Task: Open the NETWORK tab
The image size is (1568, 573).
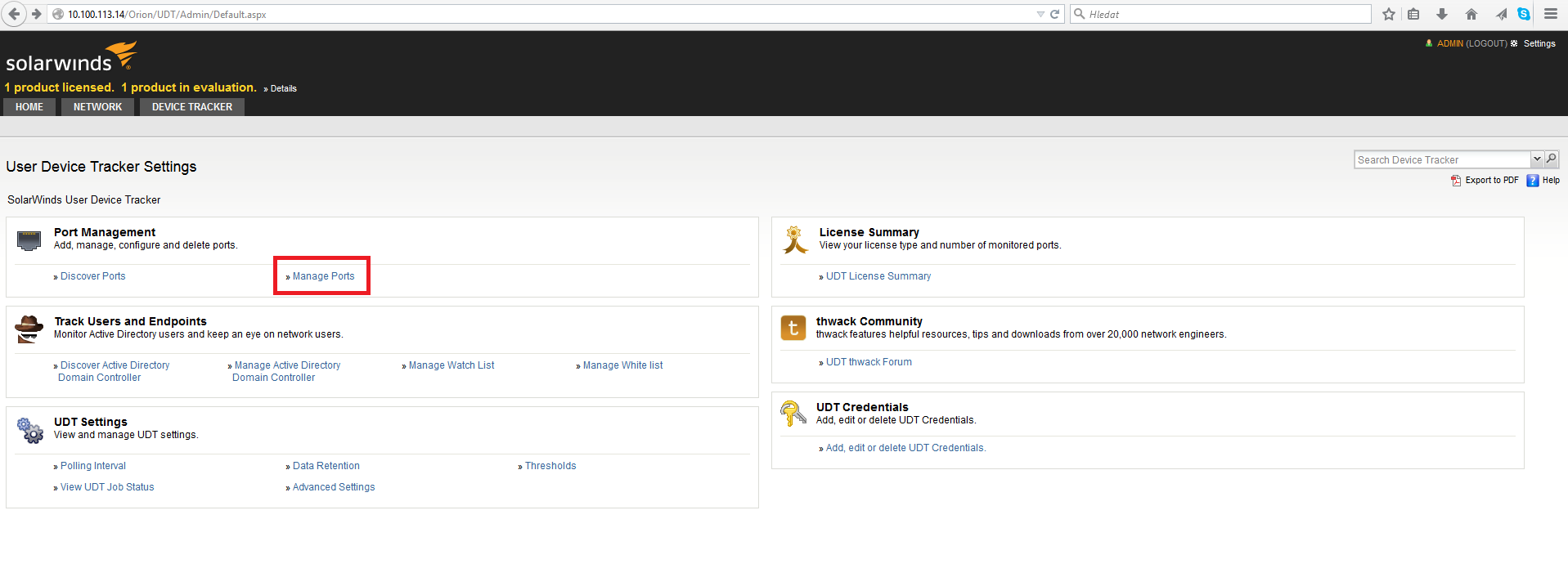Action: tap(97, 107)
